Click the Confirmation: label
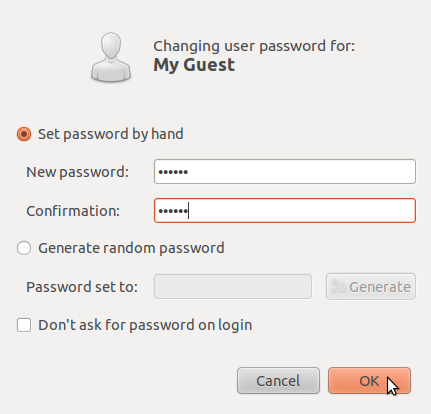 pos(73,211)
